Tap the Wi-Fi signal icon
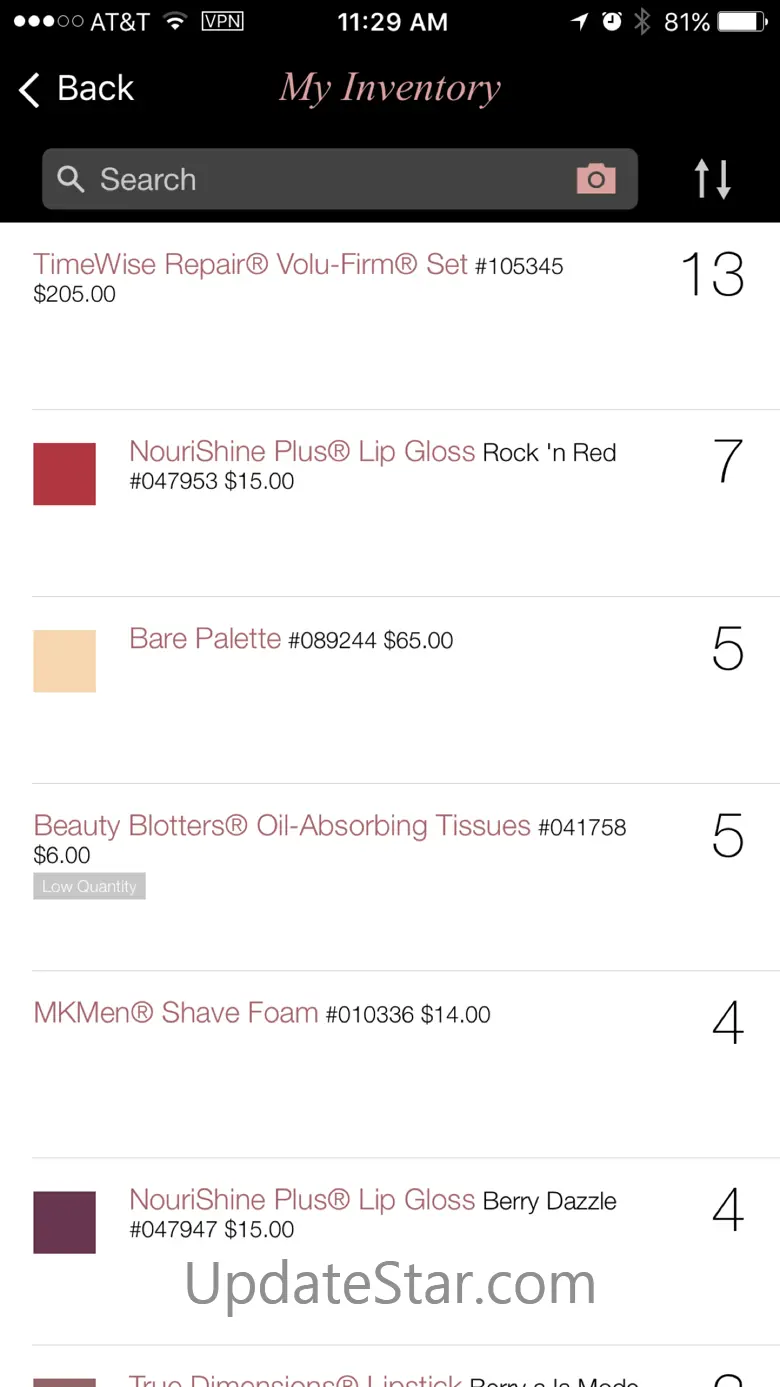 176,22
